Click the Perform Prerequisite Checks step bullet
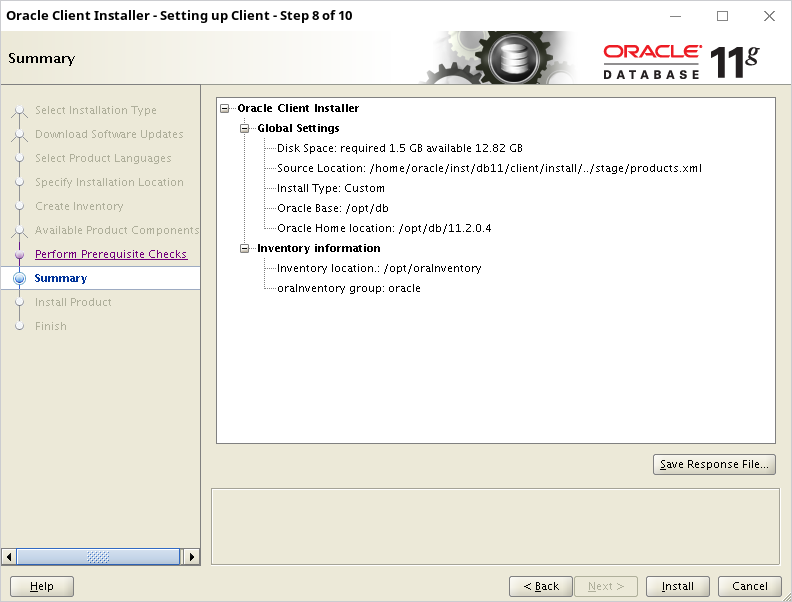Screen dimensions: 792x602 point(19,255)
